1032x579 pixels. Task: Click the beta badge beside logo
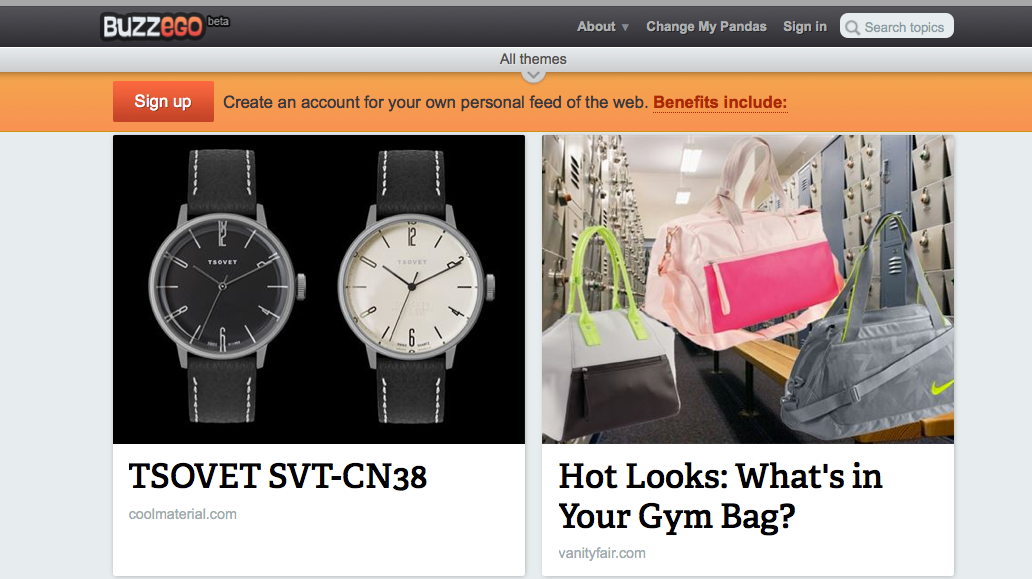coord(219,21)
